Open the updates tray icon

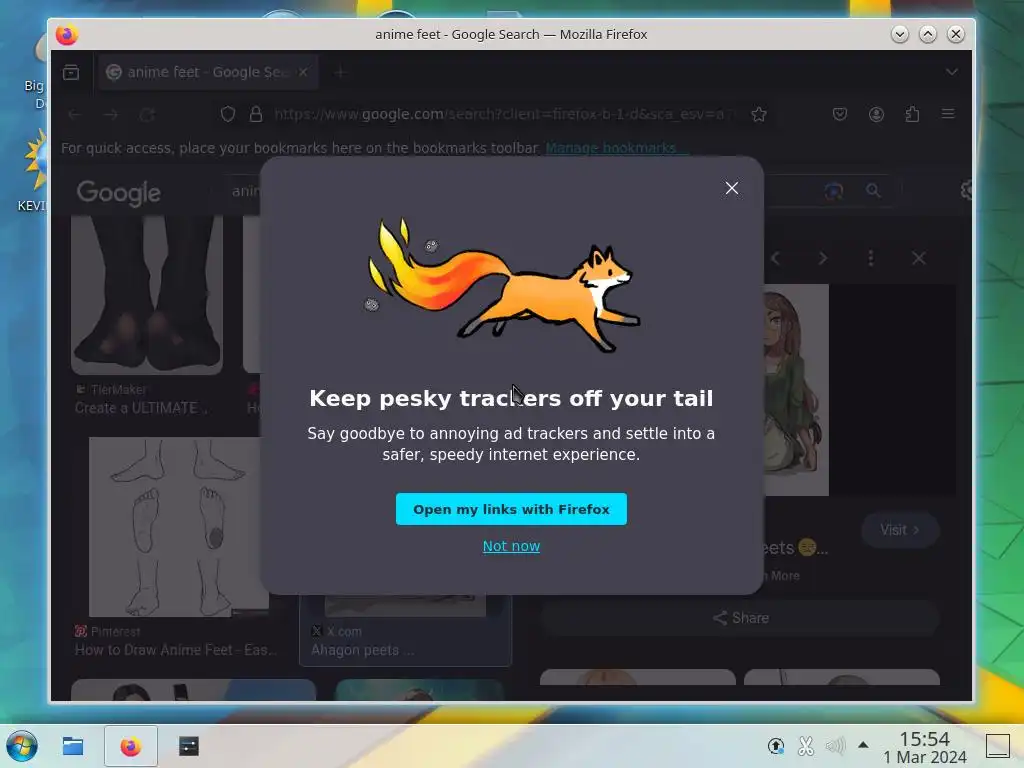[x=776, y=746]
